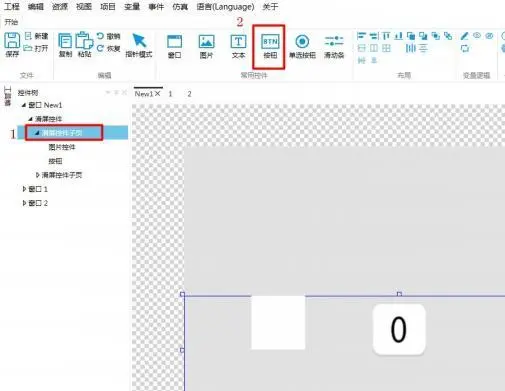Select the 窗口 New1 tree row
This screenshot has width=505, height=391.
click(45, 105)
